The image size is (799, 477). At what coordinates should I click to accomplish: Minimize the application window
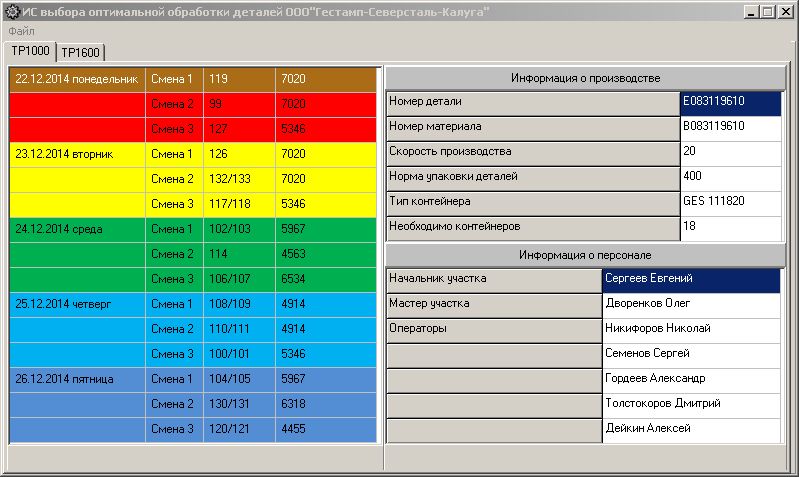(x=750, y=12)
